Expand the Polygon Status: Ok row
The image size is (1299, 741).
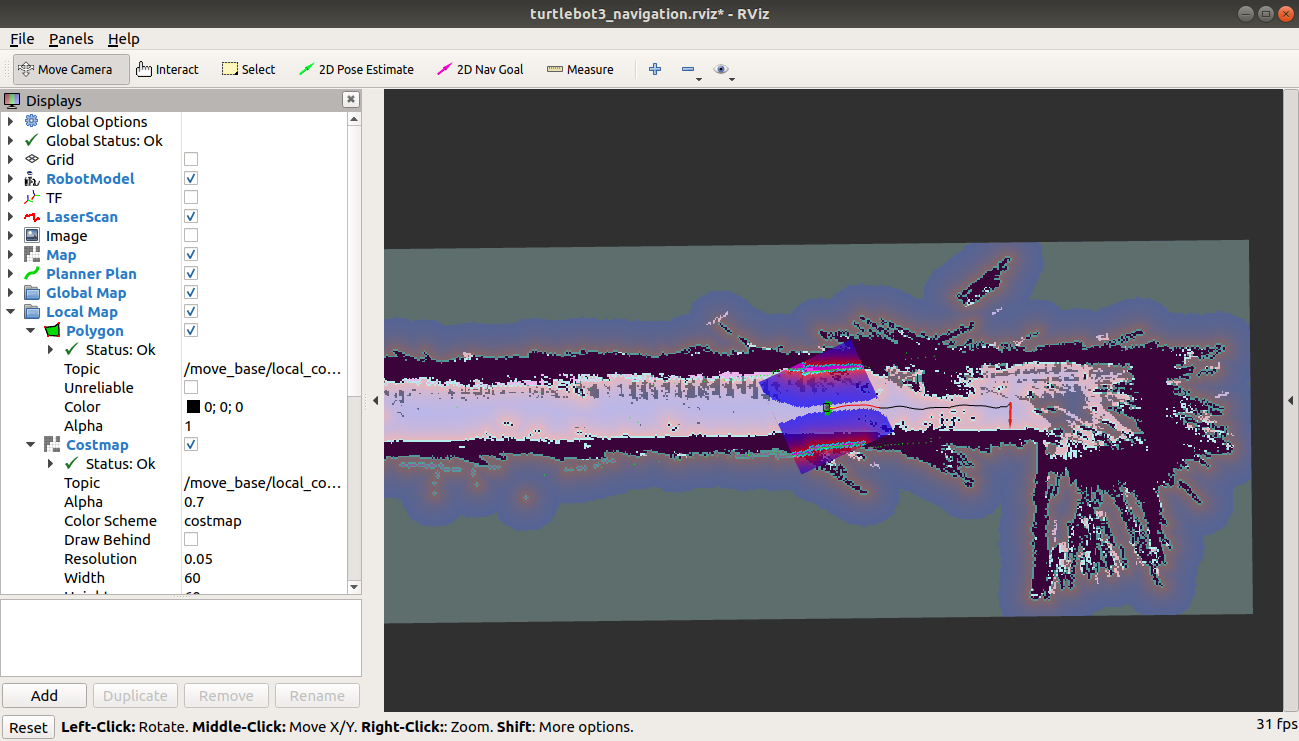pos(51,349)
